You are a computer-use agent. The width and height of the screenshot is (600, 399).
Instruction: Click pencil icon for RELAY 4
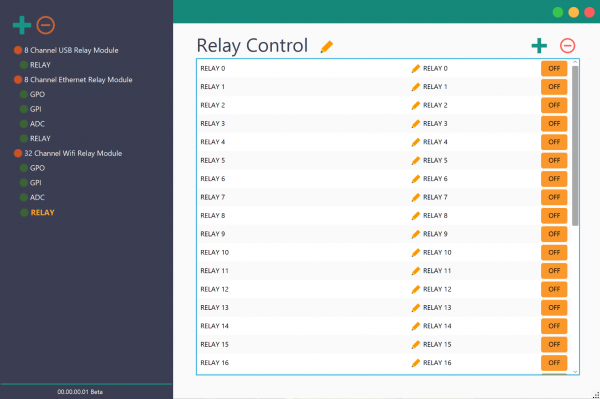click(x=416, y=142)
